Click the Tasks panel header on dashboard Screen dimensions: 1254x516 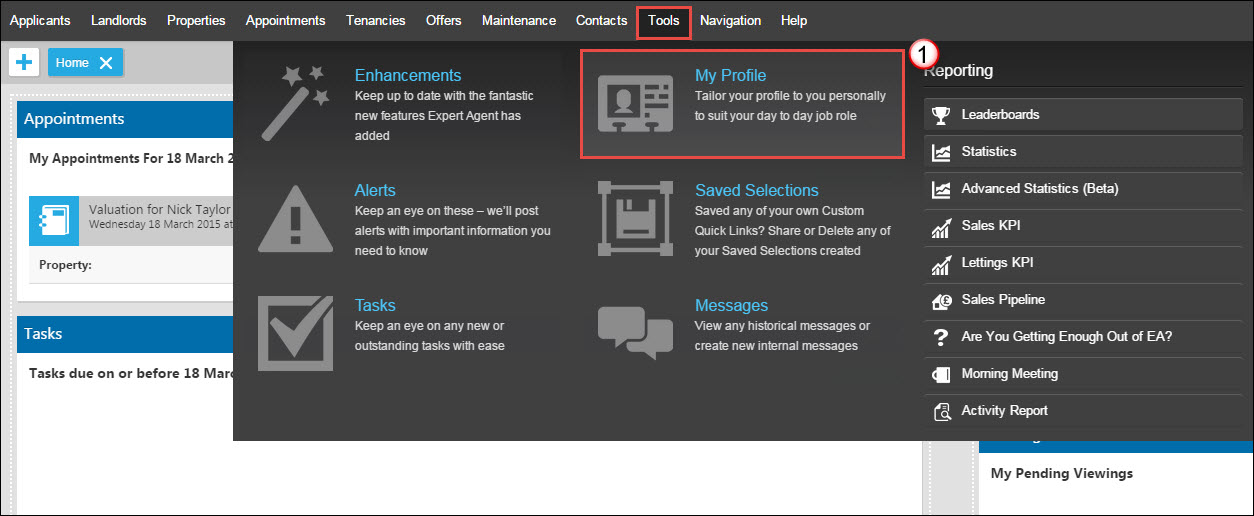click(125, 334)
